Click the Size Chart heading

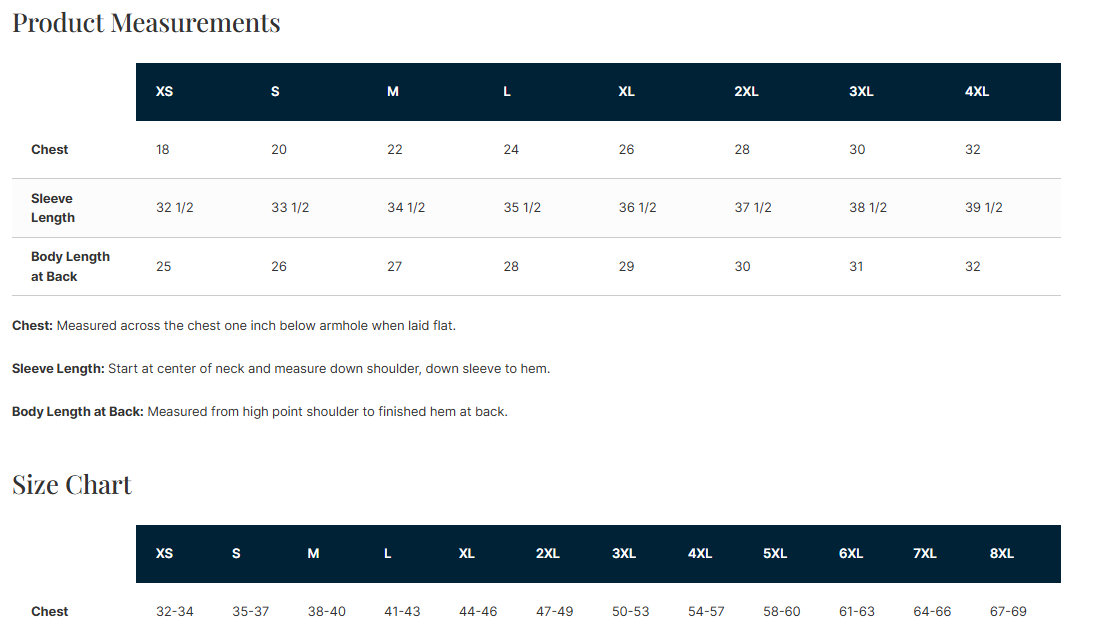(71, 485)
